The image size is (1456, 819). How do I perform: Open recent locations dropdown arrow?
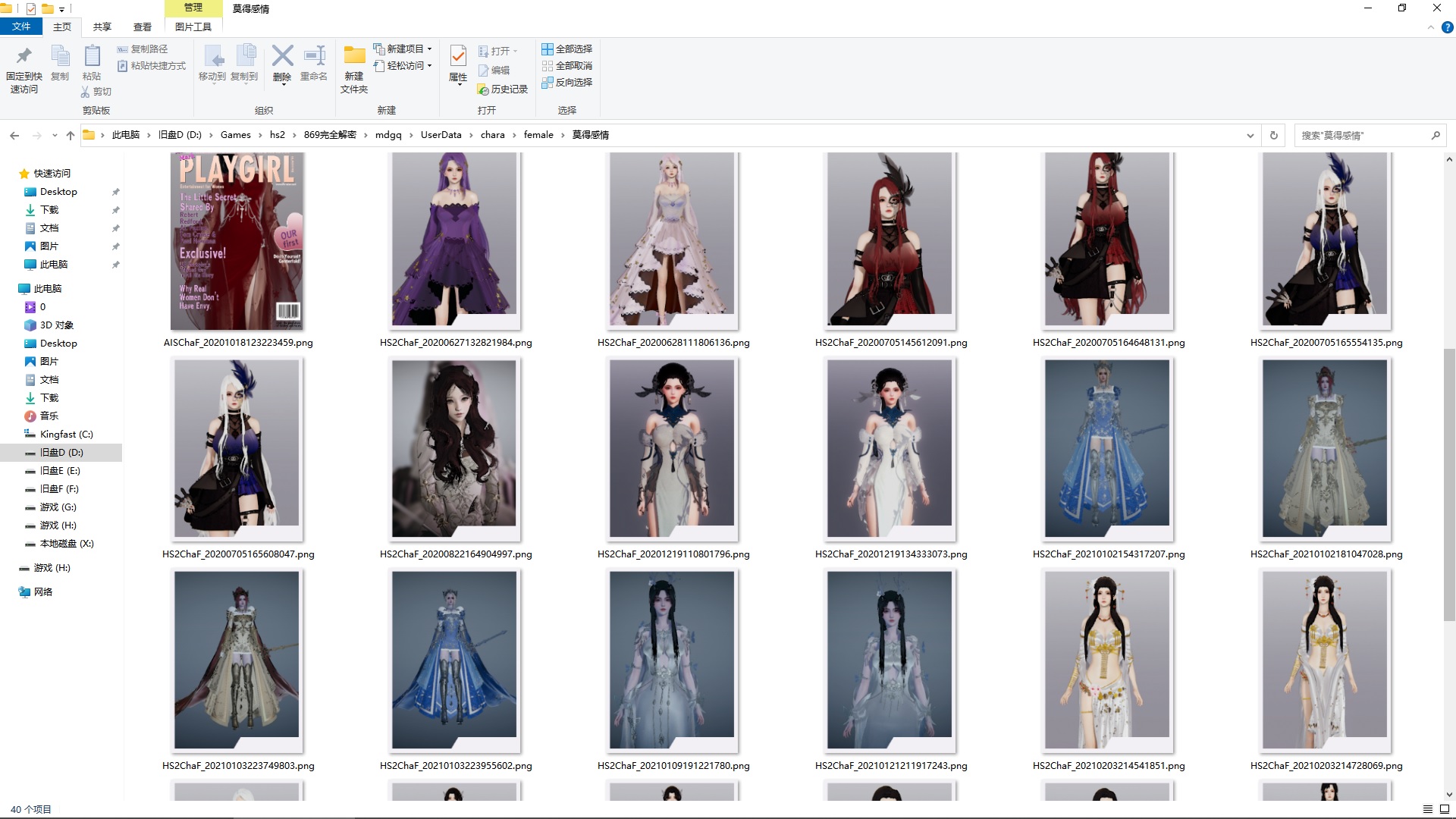pyautogui.click(x=55, y=135)
